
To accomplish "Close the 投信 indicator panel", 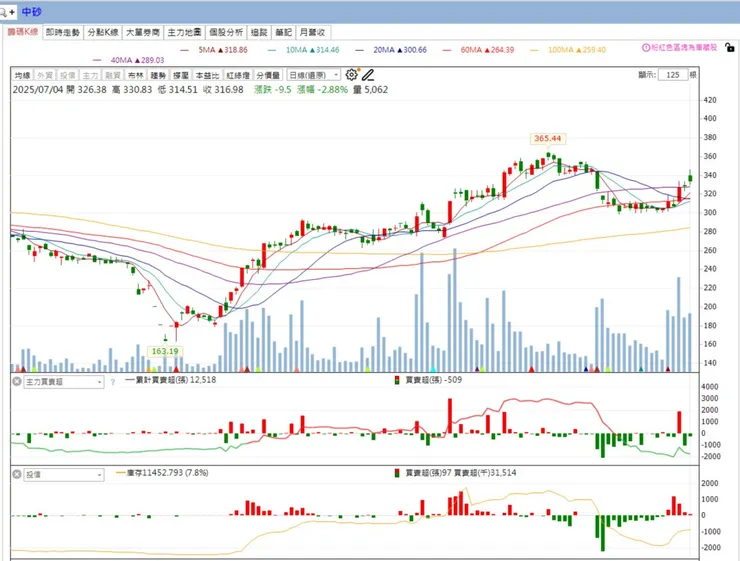I will click(x=17, y=474).
